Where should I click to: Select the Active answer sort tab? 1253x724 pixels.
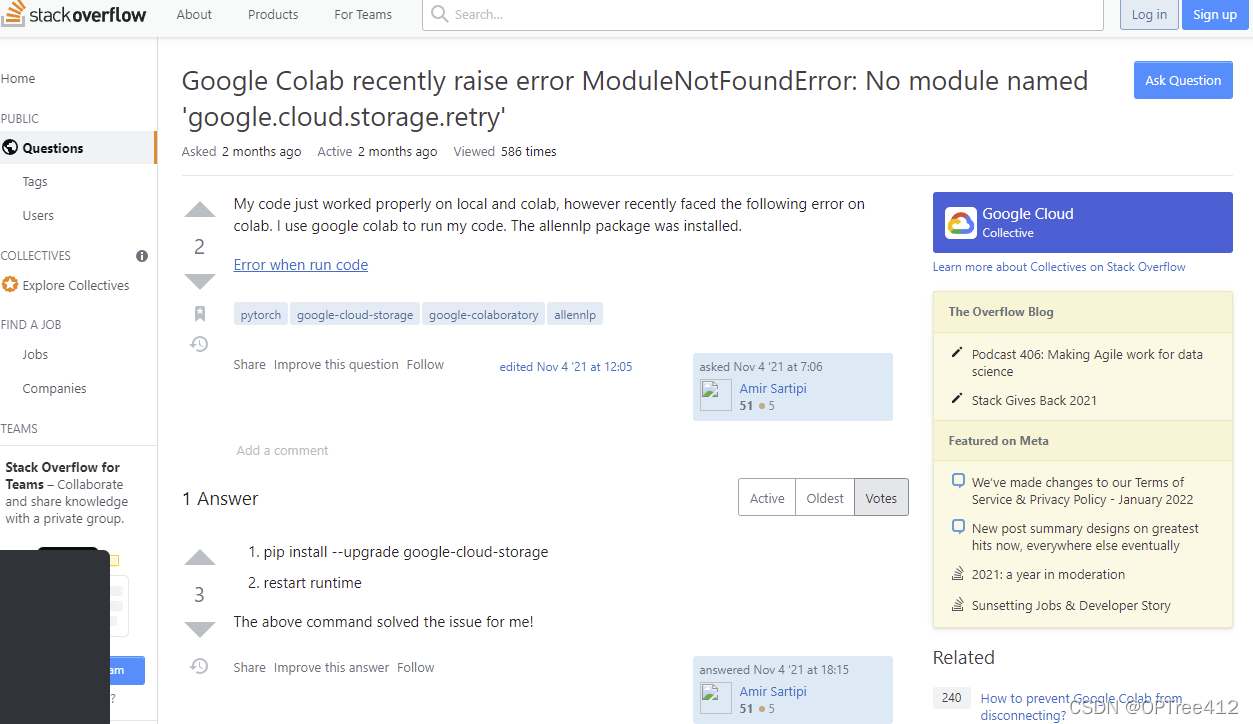click(x=766, y=497)
